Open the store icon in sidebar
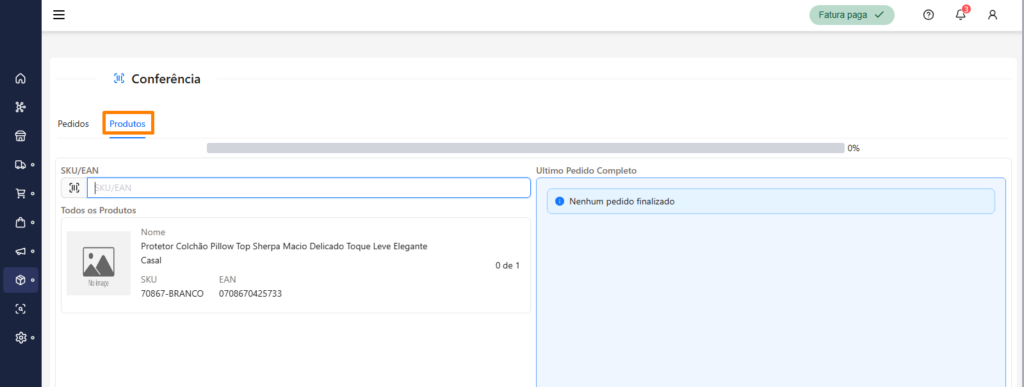 pyautogui.click(x=20, y=136)
